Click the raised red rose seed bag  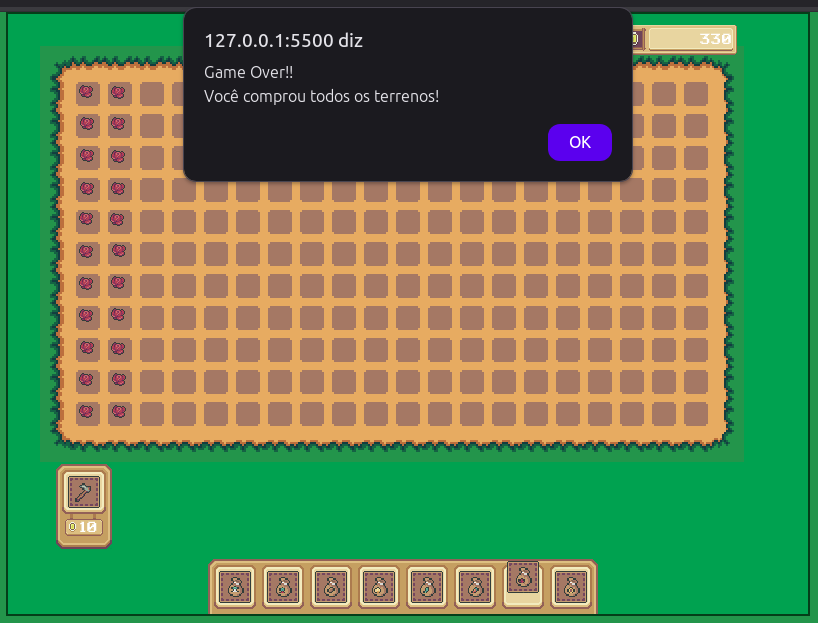point(523,577)
